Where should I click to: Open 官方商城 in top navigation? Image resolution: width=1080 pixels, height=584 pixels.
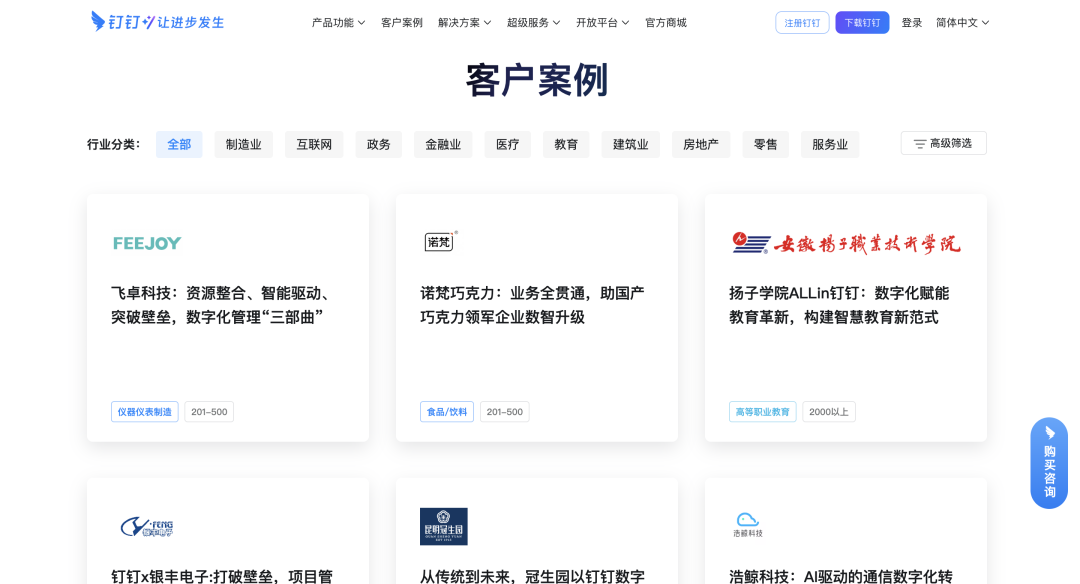(x=665, y=23)
